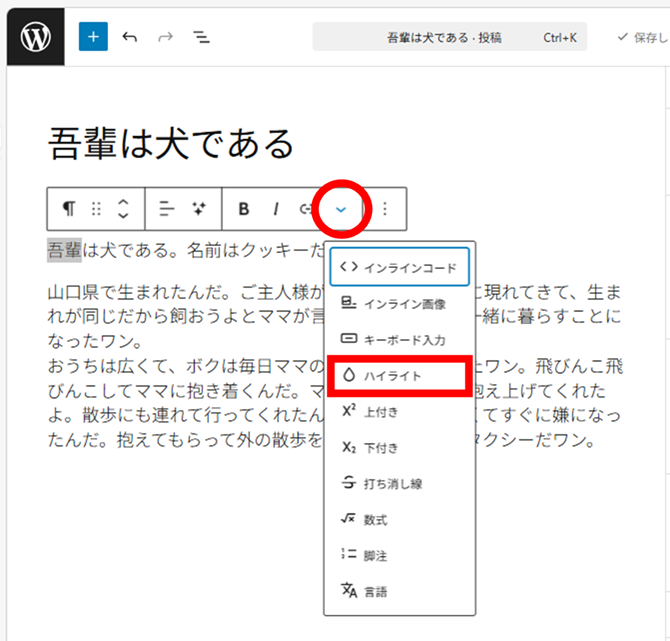Toggle bold formatting
The width and height of the screenshot is (670, 641).
click(x=243, y=209)
